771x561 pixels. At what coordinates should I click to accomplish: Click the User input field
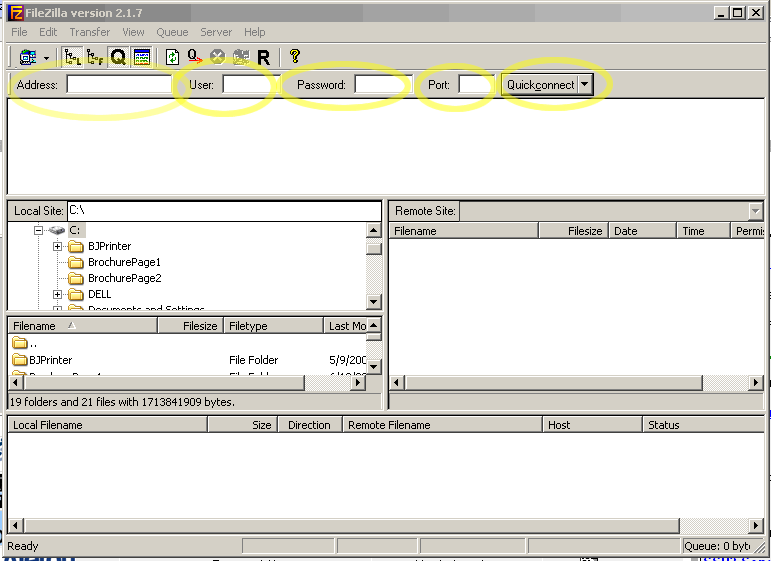tap(251, 85)
